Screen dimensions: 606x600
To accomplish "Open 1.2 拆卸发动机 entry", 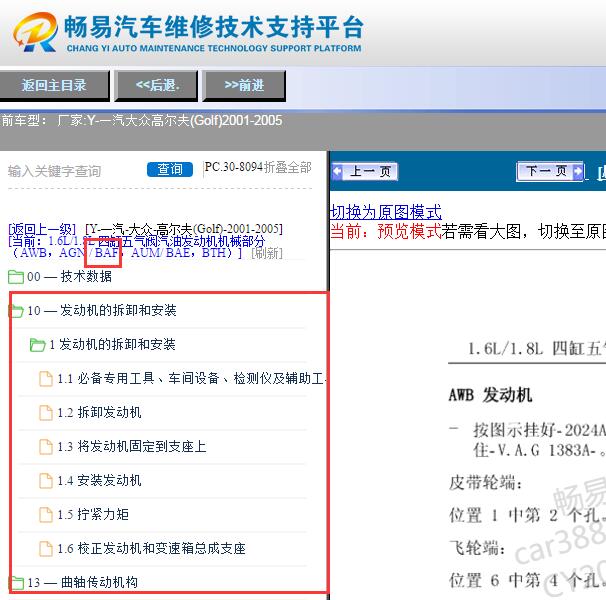I will point(99,412).
